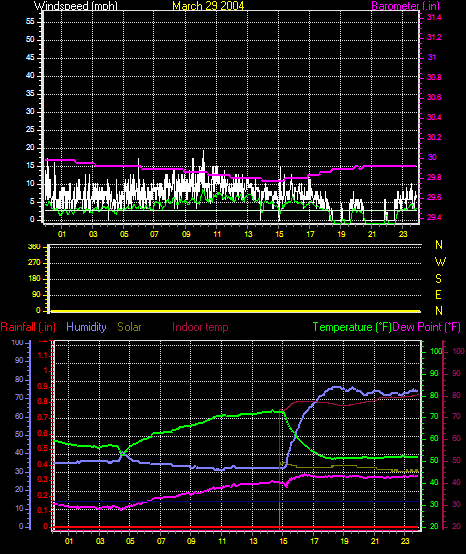
Task: Select the Humidity legend label
Action: pyautogui.click(x=86, y=327)
